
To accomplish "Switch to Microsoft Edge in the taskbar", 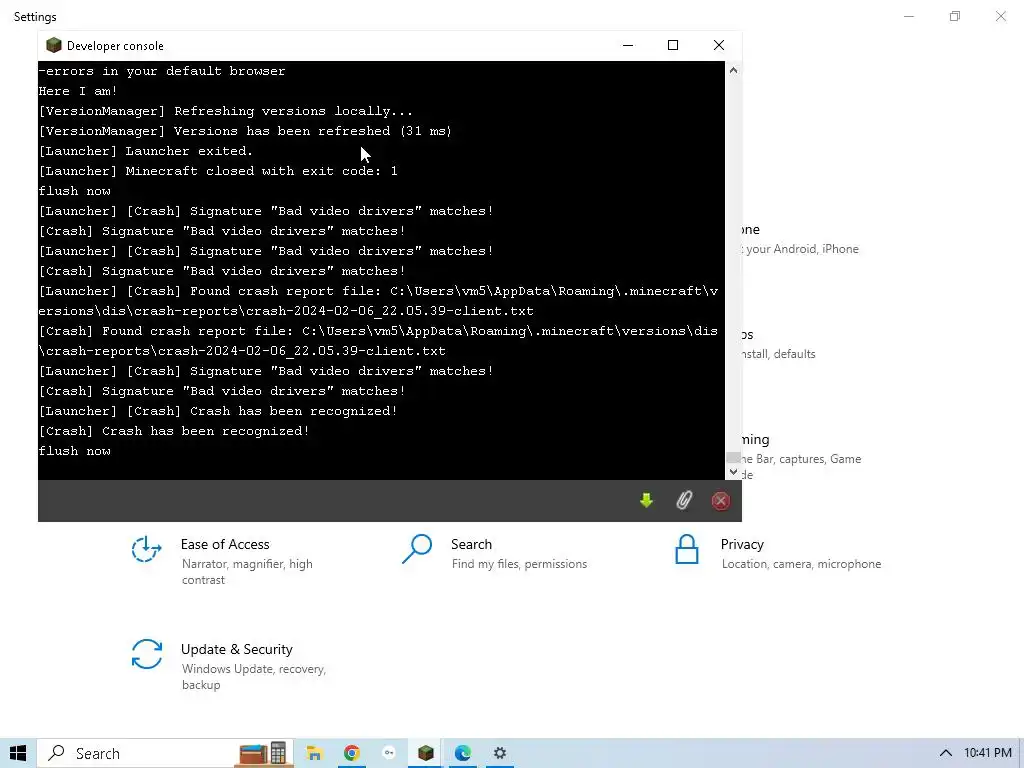I will [x=463, y=753].
